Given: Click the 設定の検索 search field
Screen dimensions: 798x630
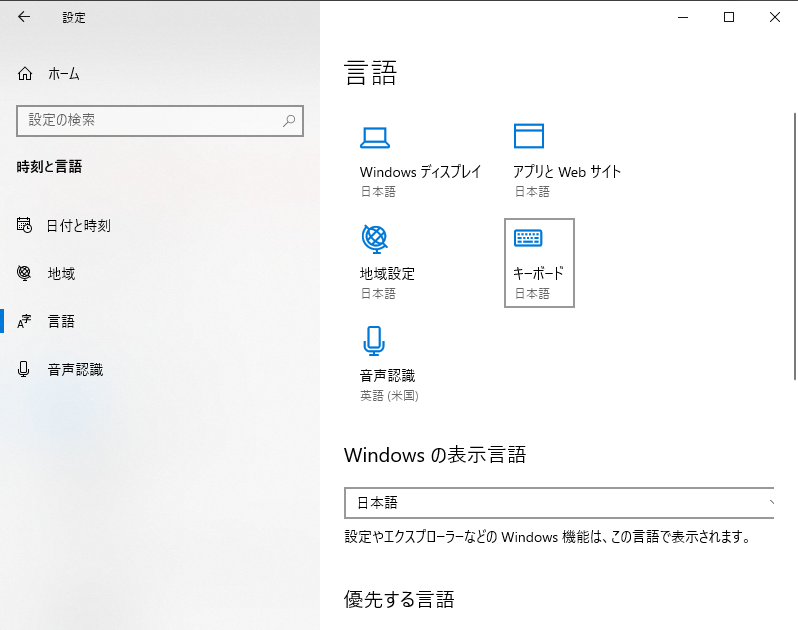Looking at the screenshot, I should coord(160,121).
